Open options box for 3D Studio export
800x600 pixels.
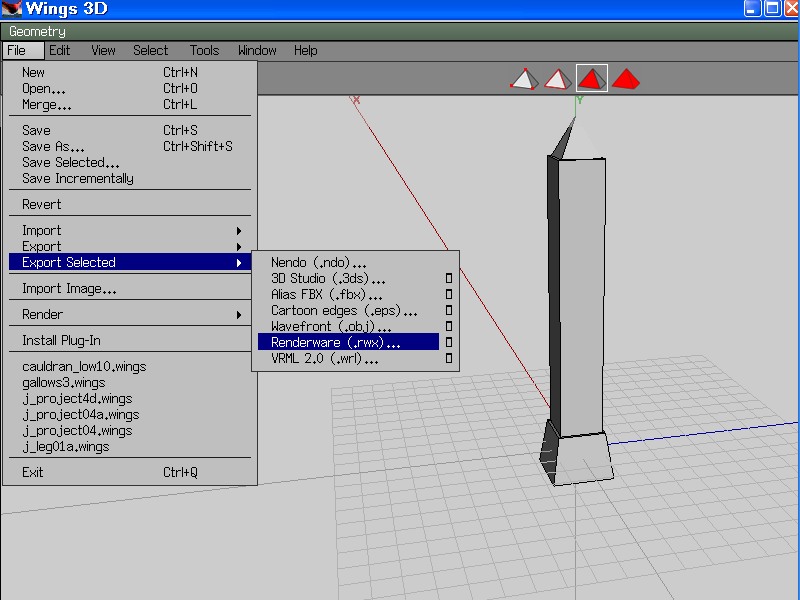[x=449, y=278]
